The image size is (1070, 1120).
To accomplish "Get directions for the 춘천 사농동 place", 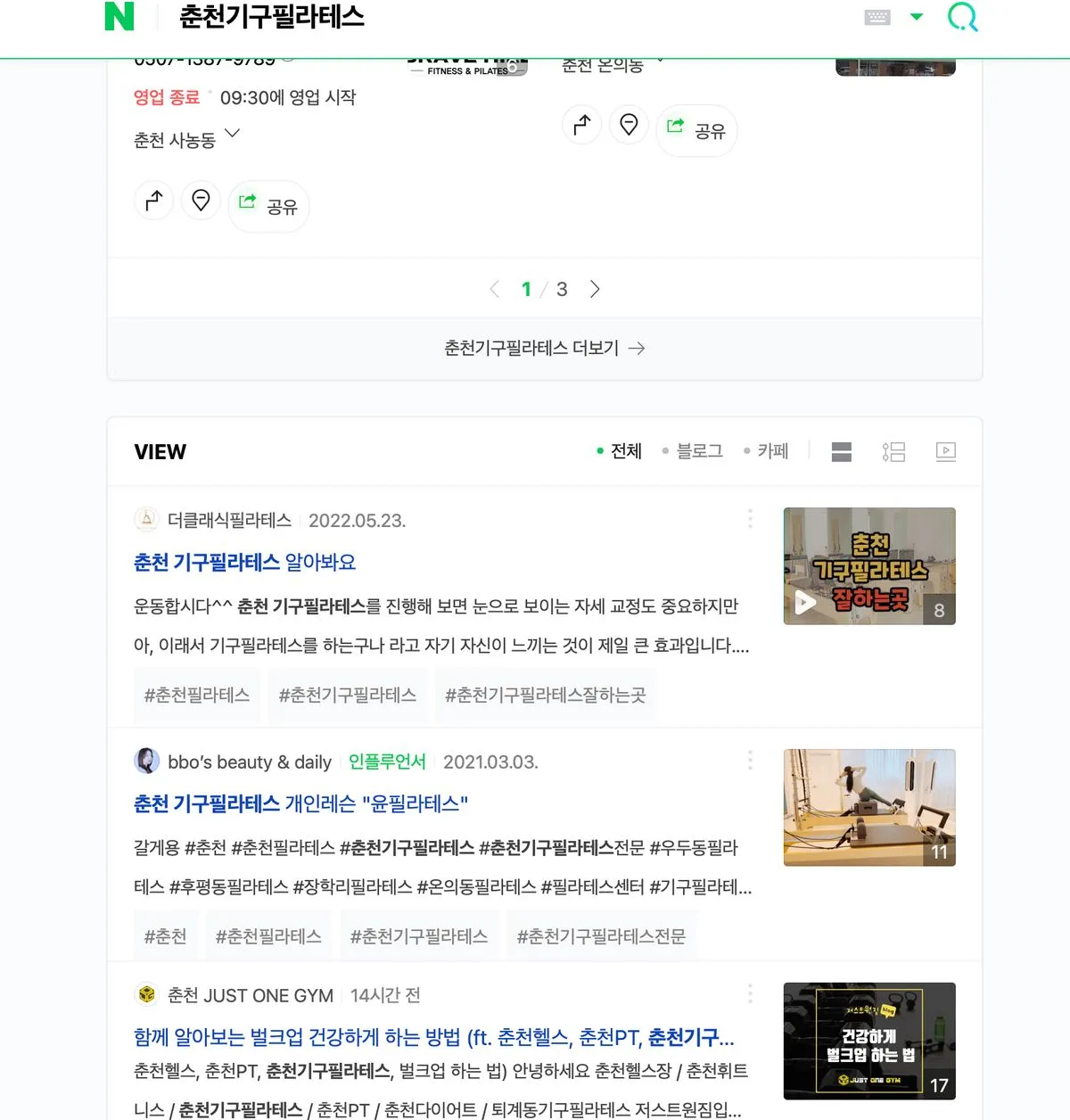I will coord(153,201).
